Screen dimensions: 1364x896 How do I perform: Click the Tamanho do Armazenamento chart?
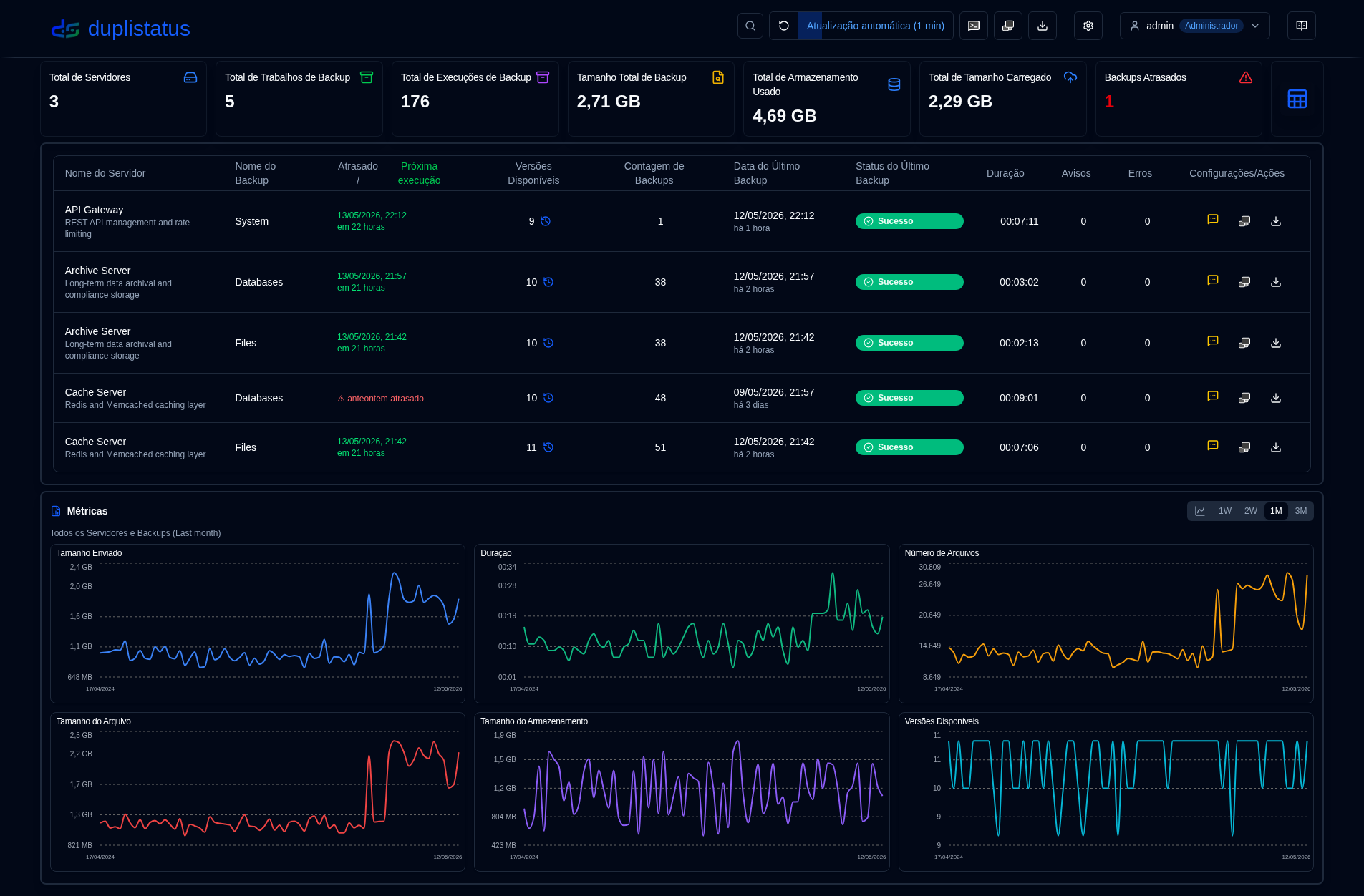point(682,792)
